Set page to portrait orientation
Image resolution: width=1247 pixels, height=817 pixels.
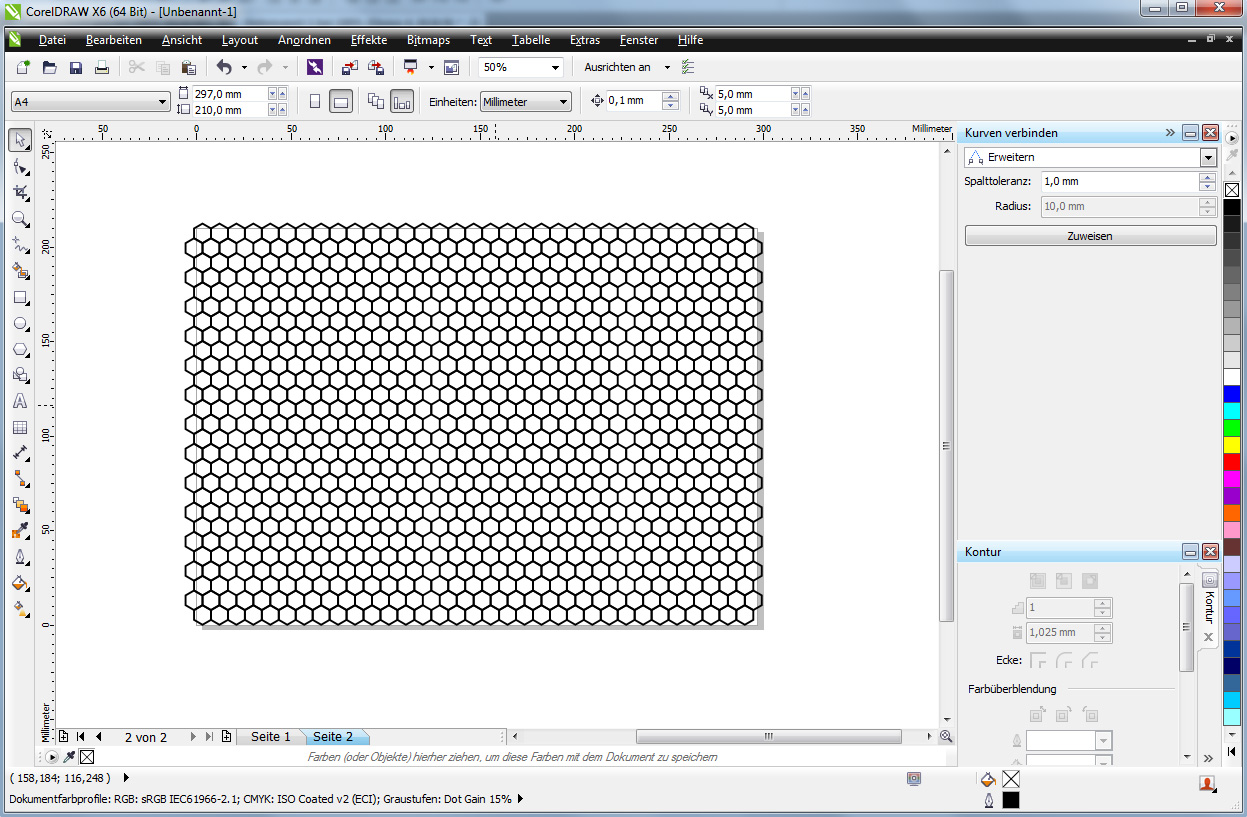coord(315,101)
